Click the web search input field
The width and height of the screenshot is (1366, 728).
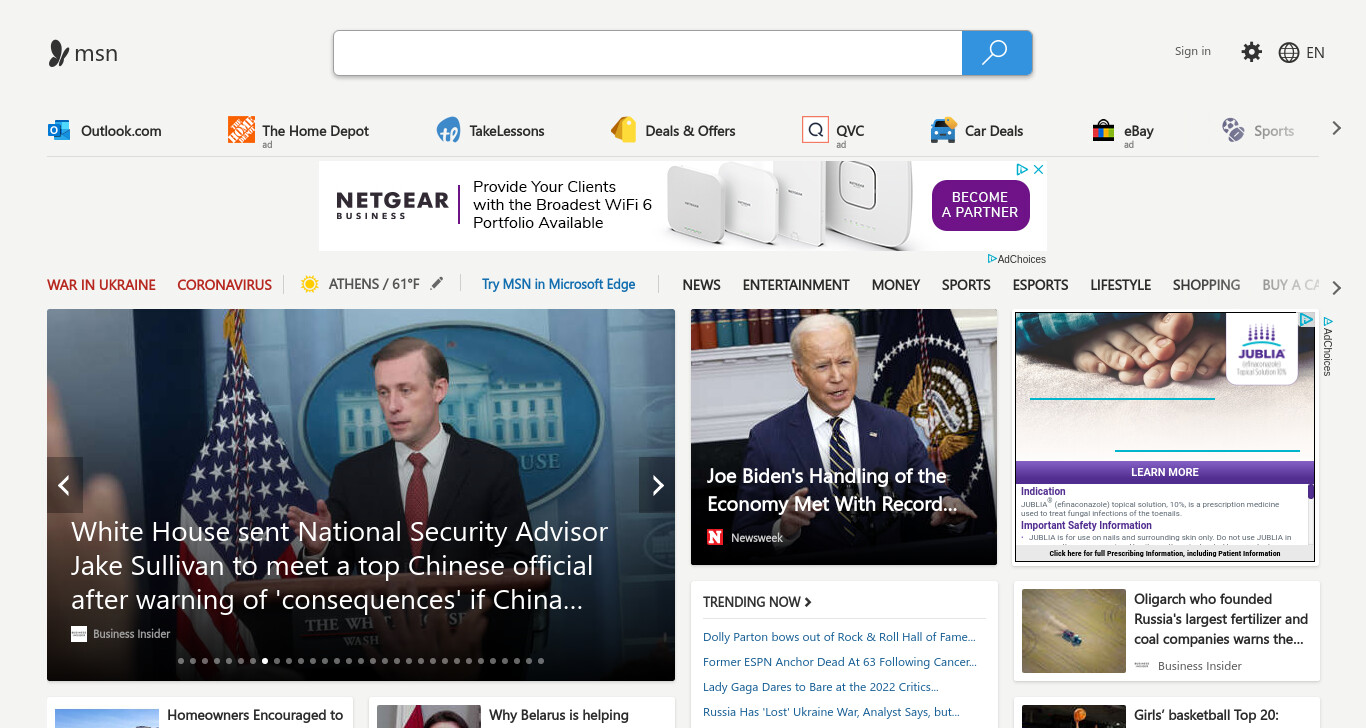click(648, 53)
